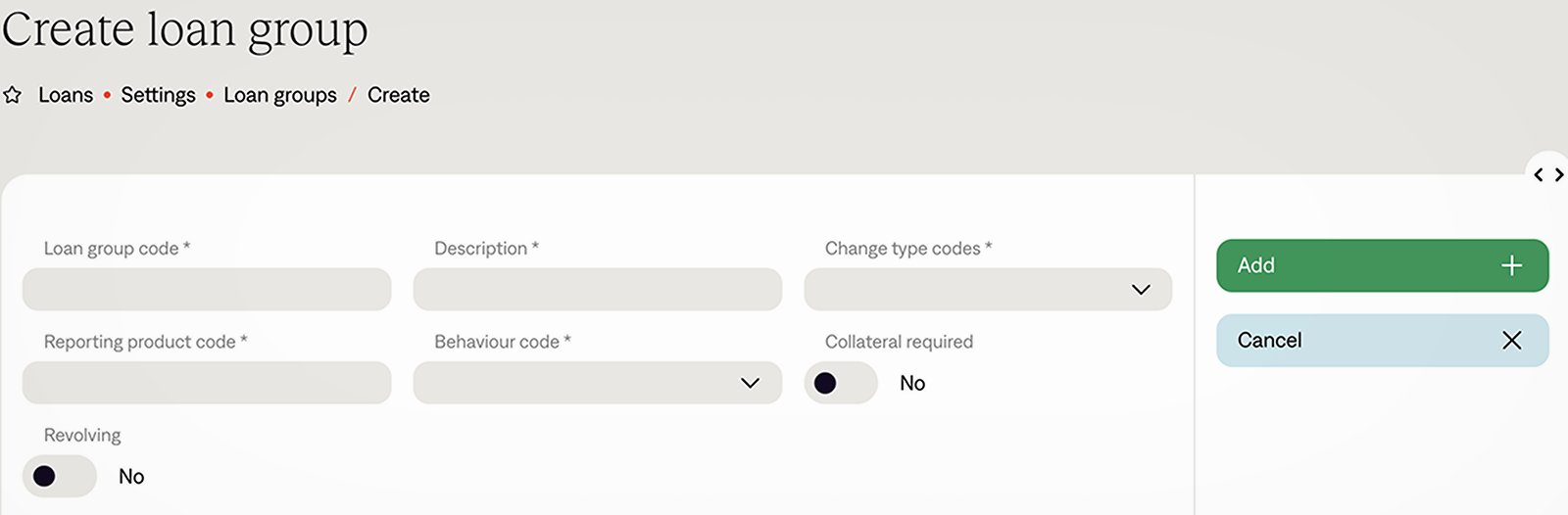Navigate to the Loan groups breadcrumb
1568x515 pixels.
[x=280, y=95]
